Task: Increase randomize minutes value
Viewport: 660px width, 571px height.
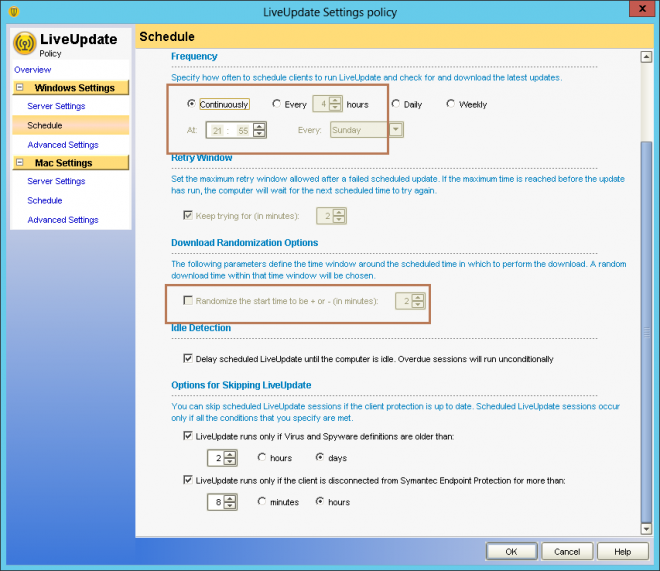Action: (418, 297)
